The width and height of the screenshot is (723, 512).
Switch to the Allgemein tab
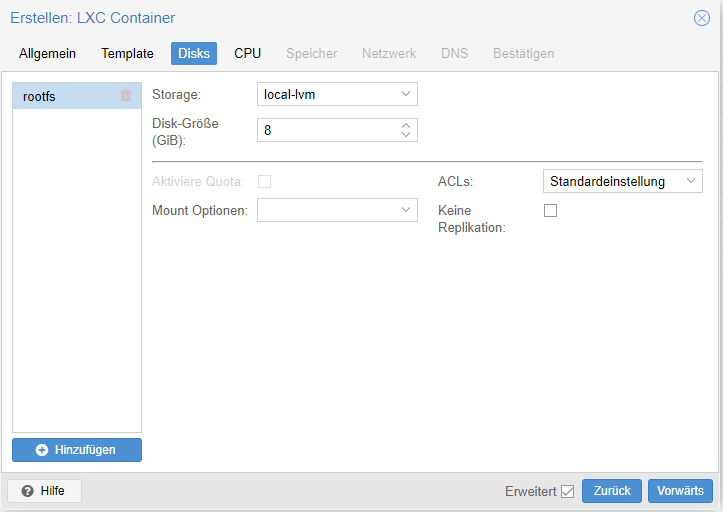point(48,53)
